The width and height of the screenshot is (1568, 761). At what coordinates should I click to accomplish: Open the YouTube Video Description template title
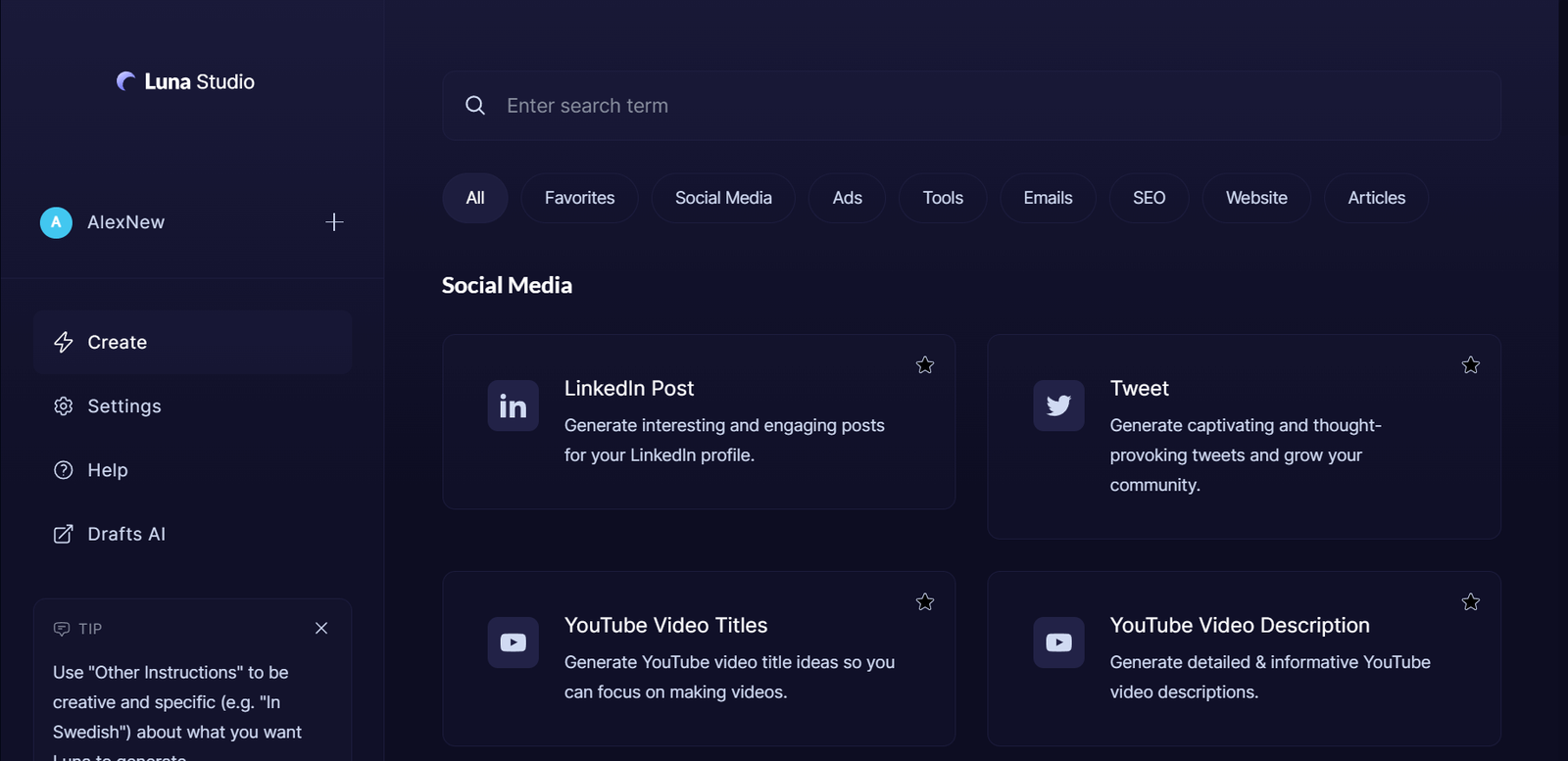click(1240, 625)
